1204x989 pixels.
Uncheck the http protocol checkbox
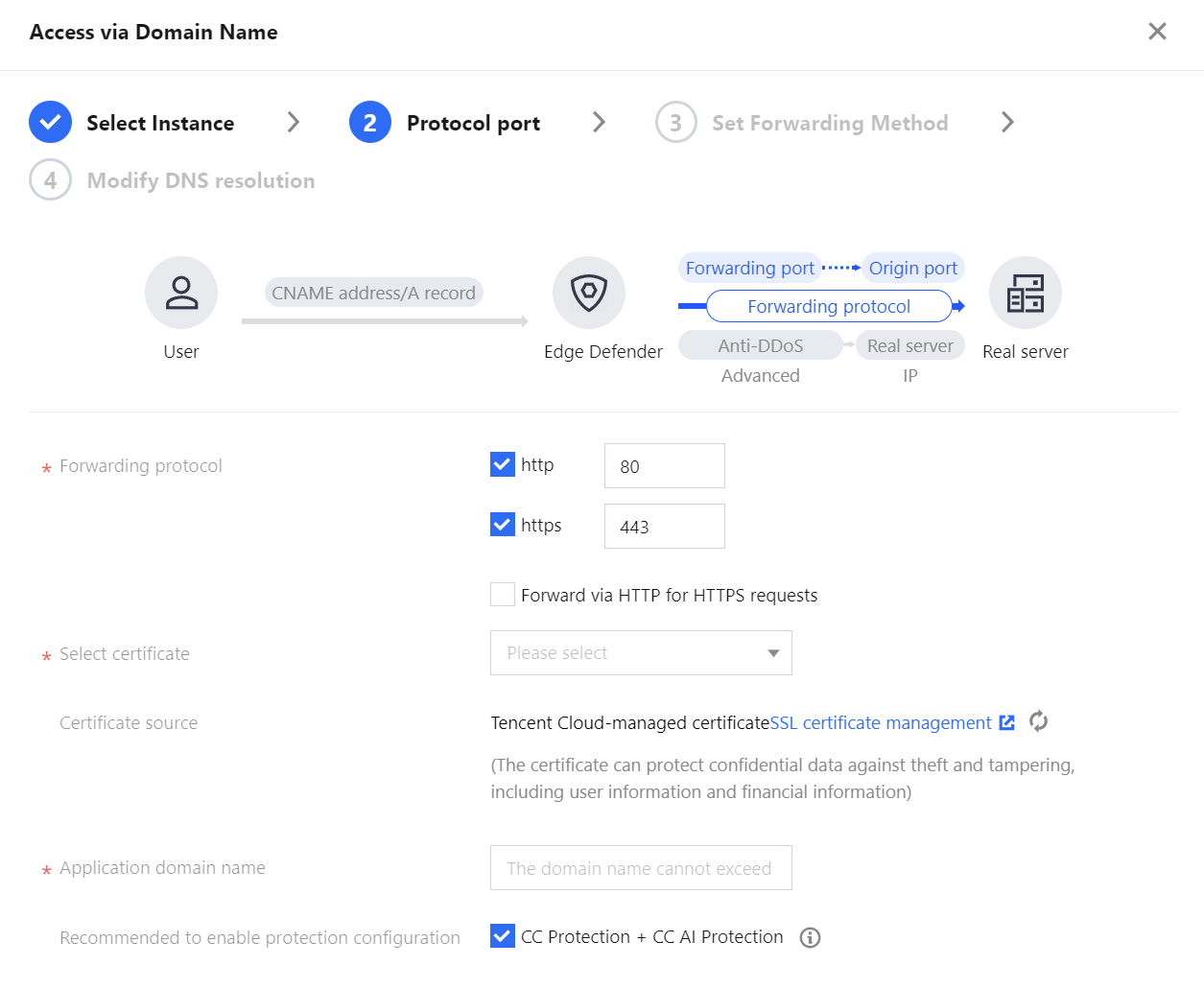(503, 465)
